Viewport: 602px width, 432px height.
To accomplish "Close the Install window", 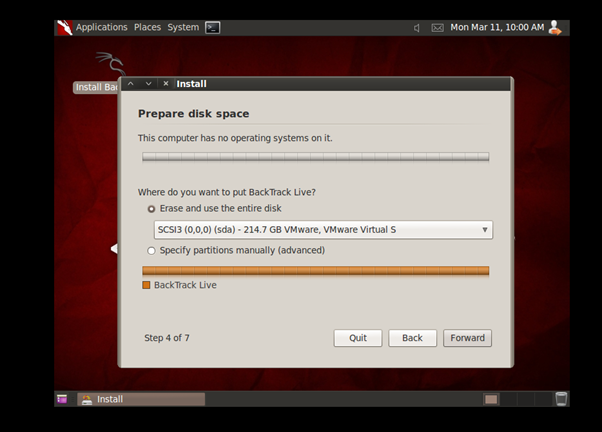I will point(166,84).
